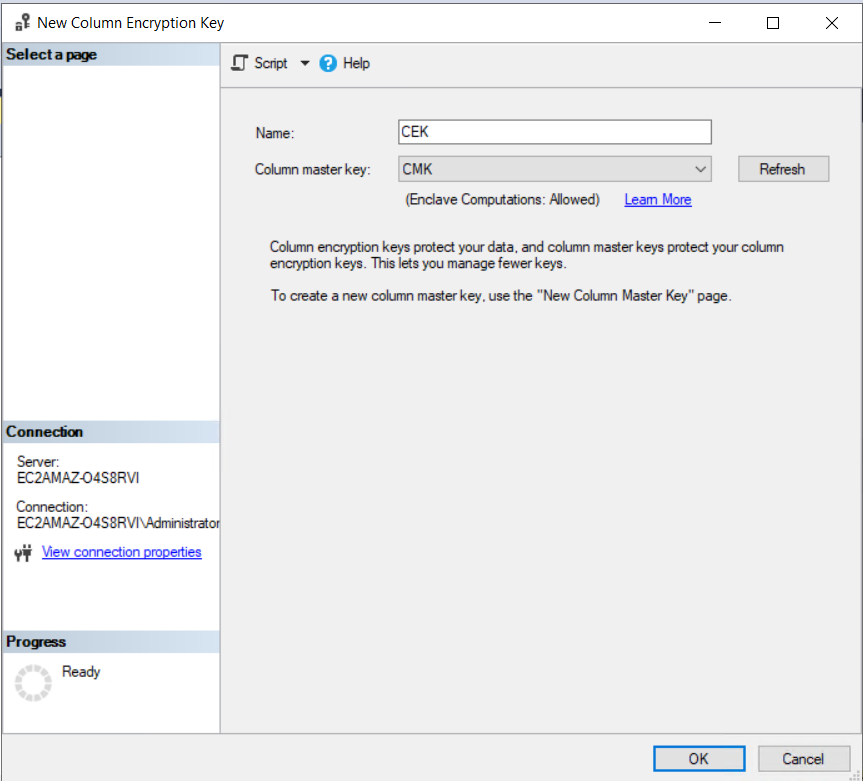Click the Help label in the toolbar
The width and height of the screenshot is (863, 781).
click(x=356, y=62)
